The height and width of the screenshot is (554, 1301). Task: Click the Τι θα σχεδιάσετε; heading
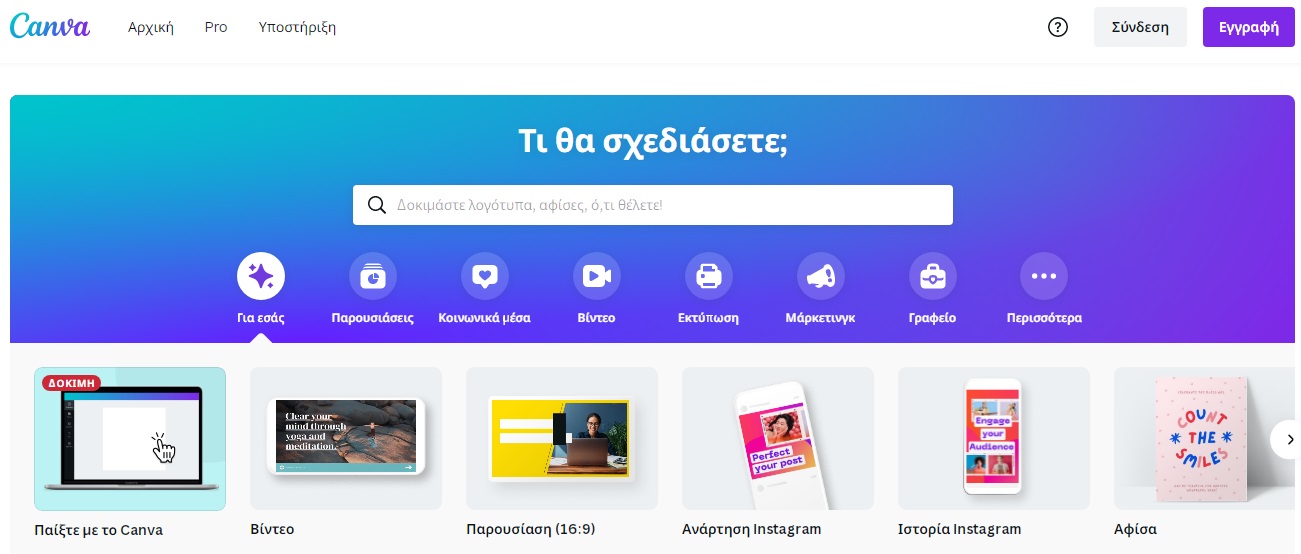click(x=653, y=141)
